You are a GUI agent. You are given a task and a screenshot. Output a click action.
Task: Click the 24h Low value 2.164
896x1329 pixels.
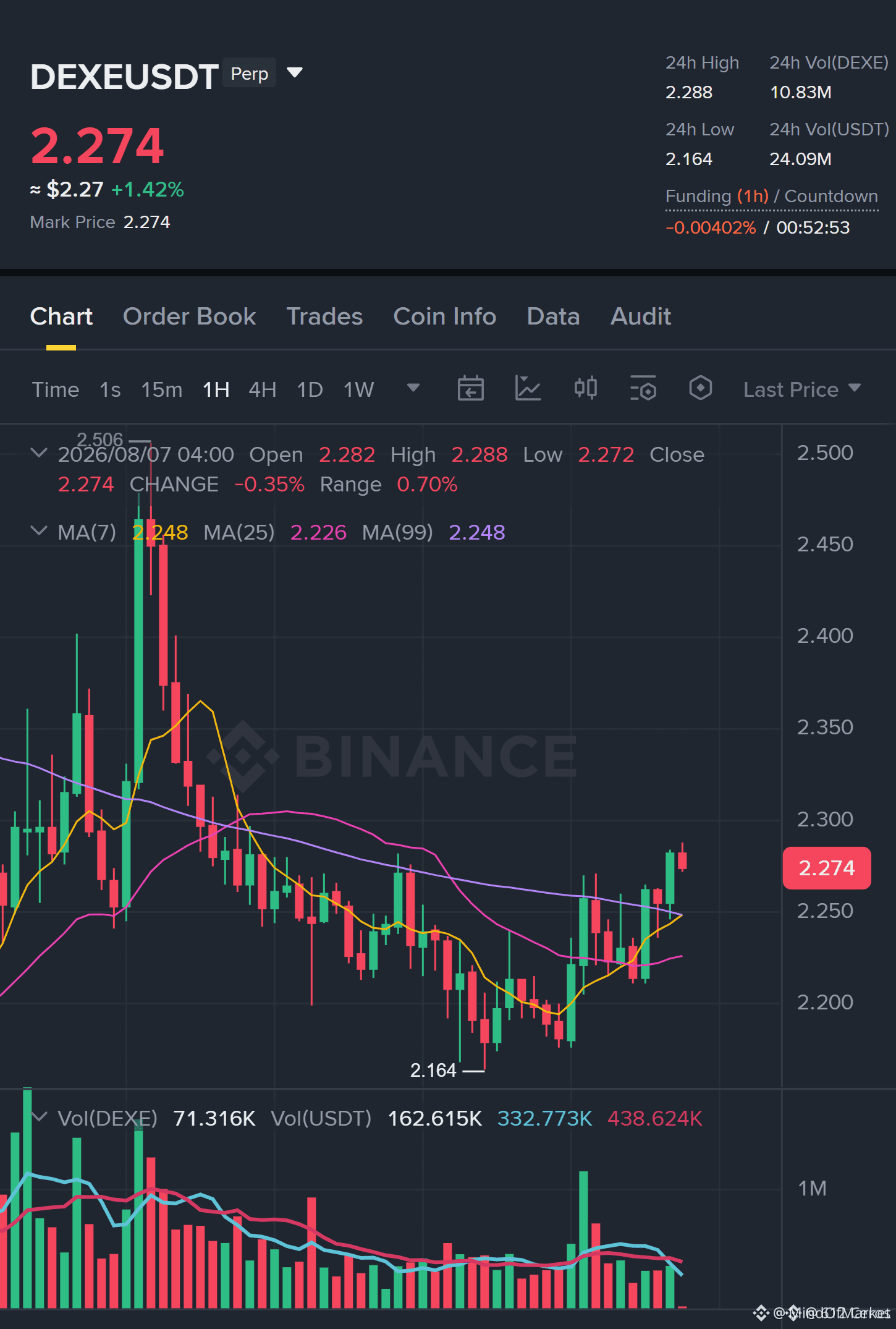point(689,159)
